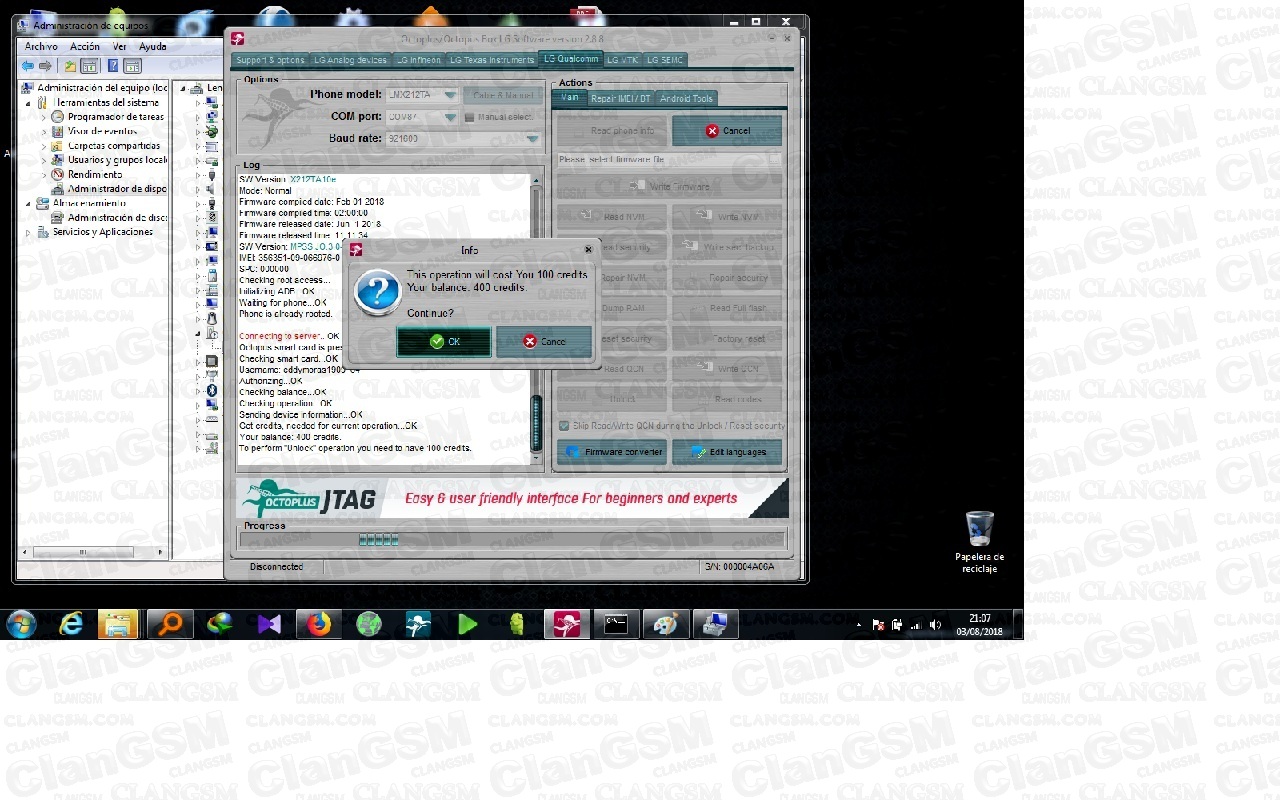Close the Info dialog with X
Screen dimensions: 1280x800
point(588,250)
